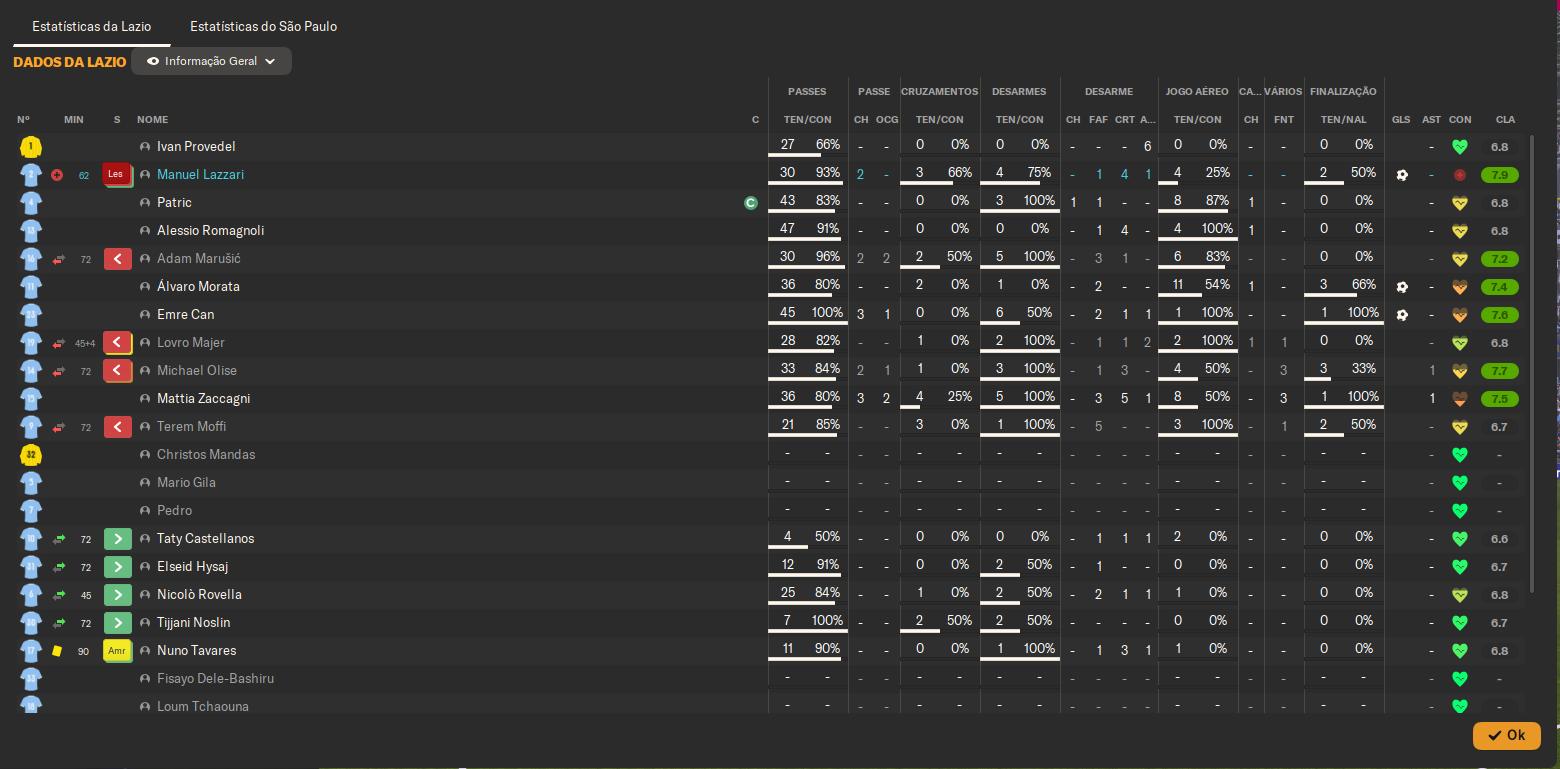Click the FINALIZAÇÃO column group header
This screenshot has width=1560, height=769.
coord(1343,92)
